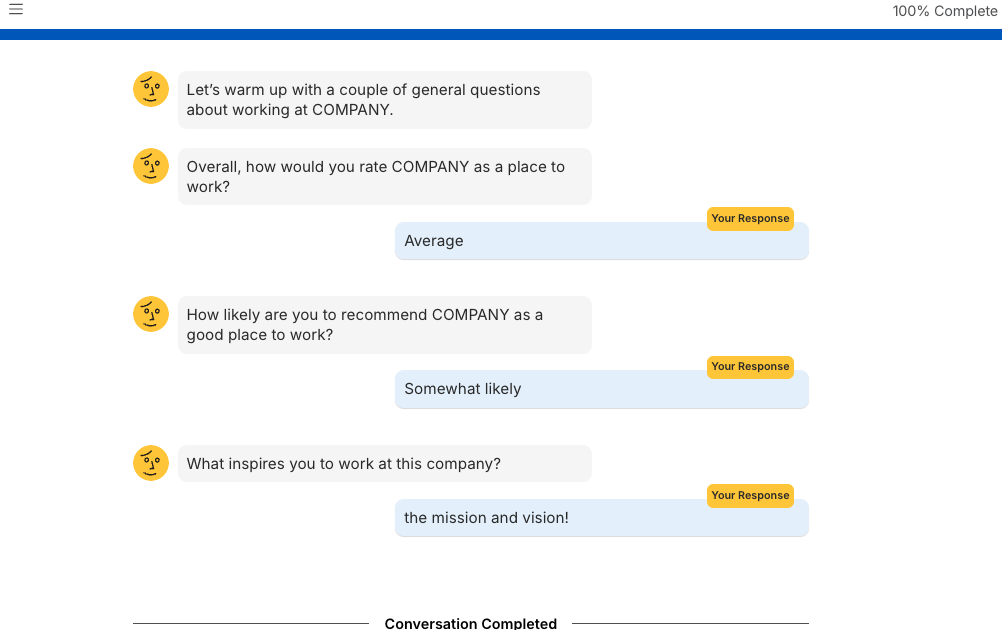
Task: Open the hamburger menu icon
Action: [15, 9]
